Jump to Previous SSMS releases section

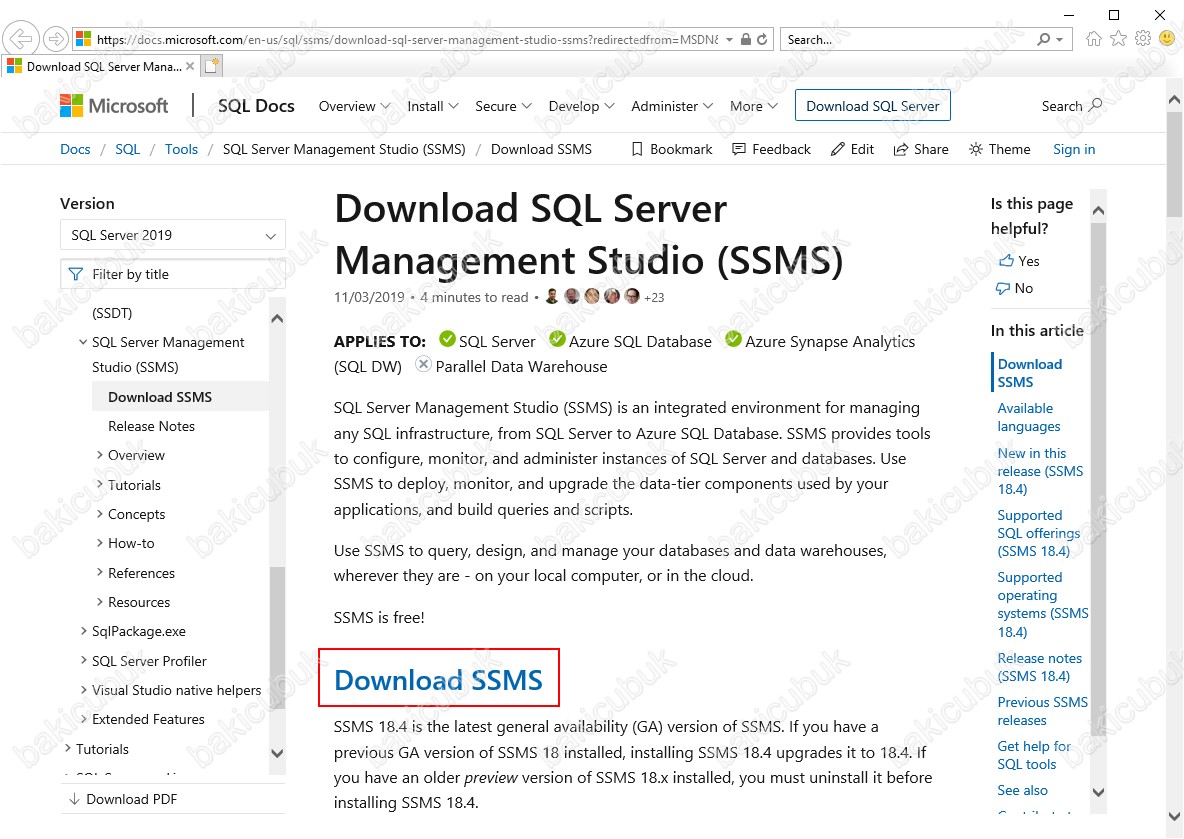(x=1042, y=711)
